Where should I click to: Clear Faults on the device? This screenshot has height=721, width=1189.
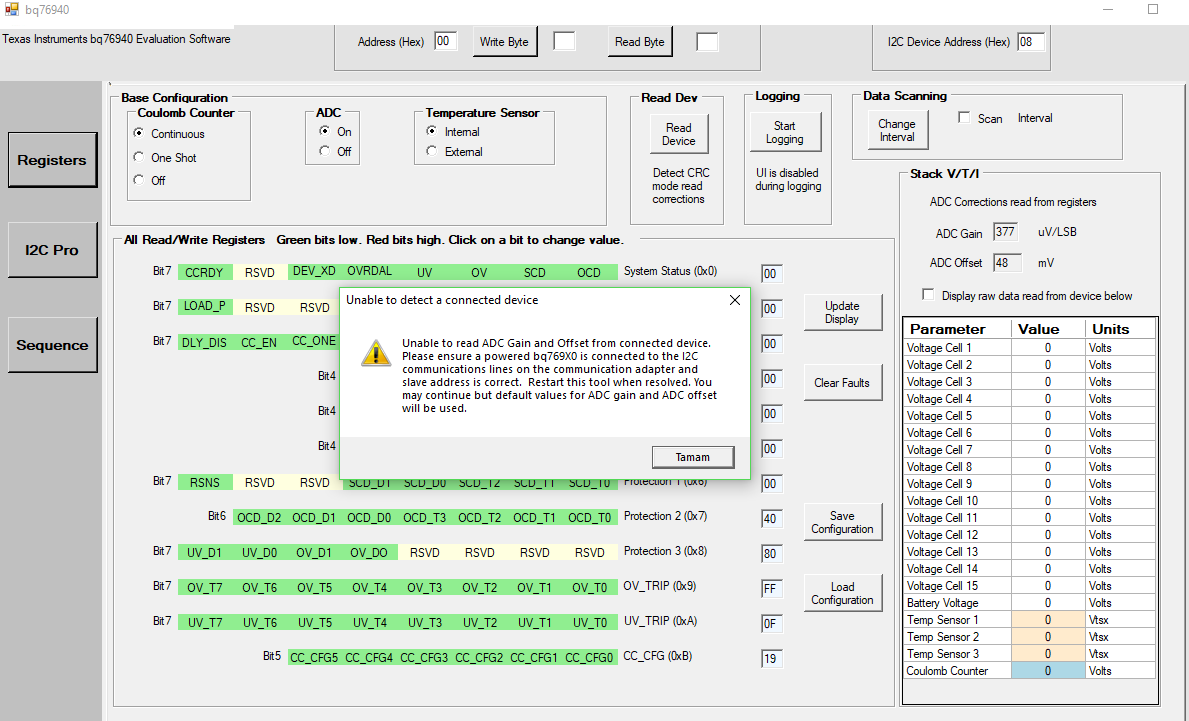coord(842,383)
